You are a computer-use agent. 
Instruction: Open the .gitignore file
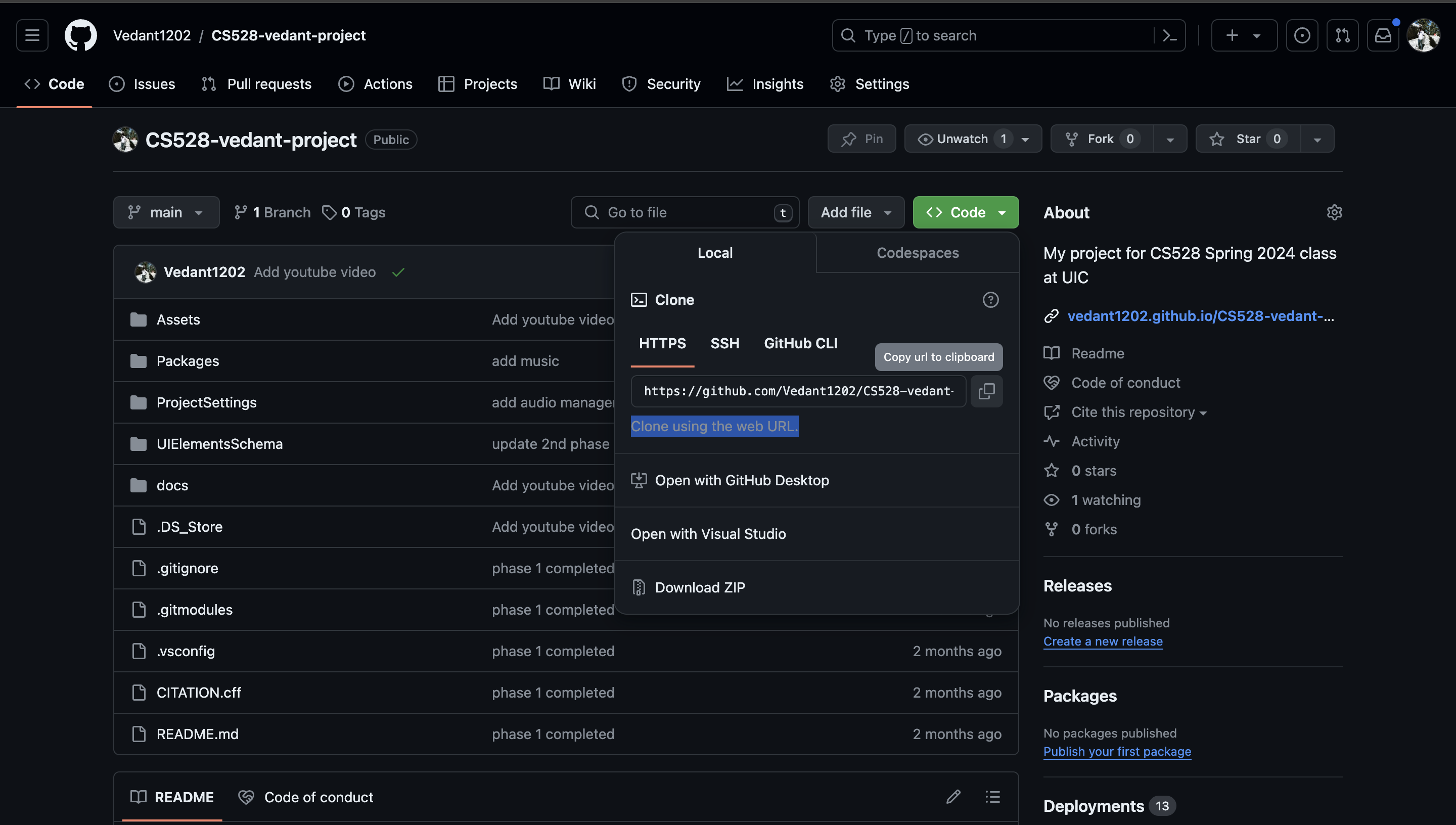point(187,568)
